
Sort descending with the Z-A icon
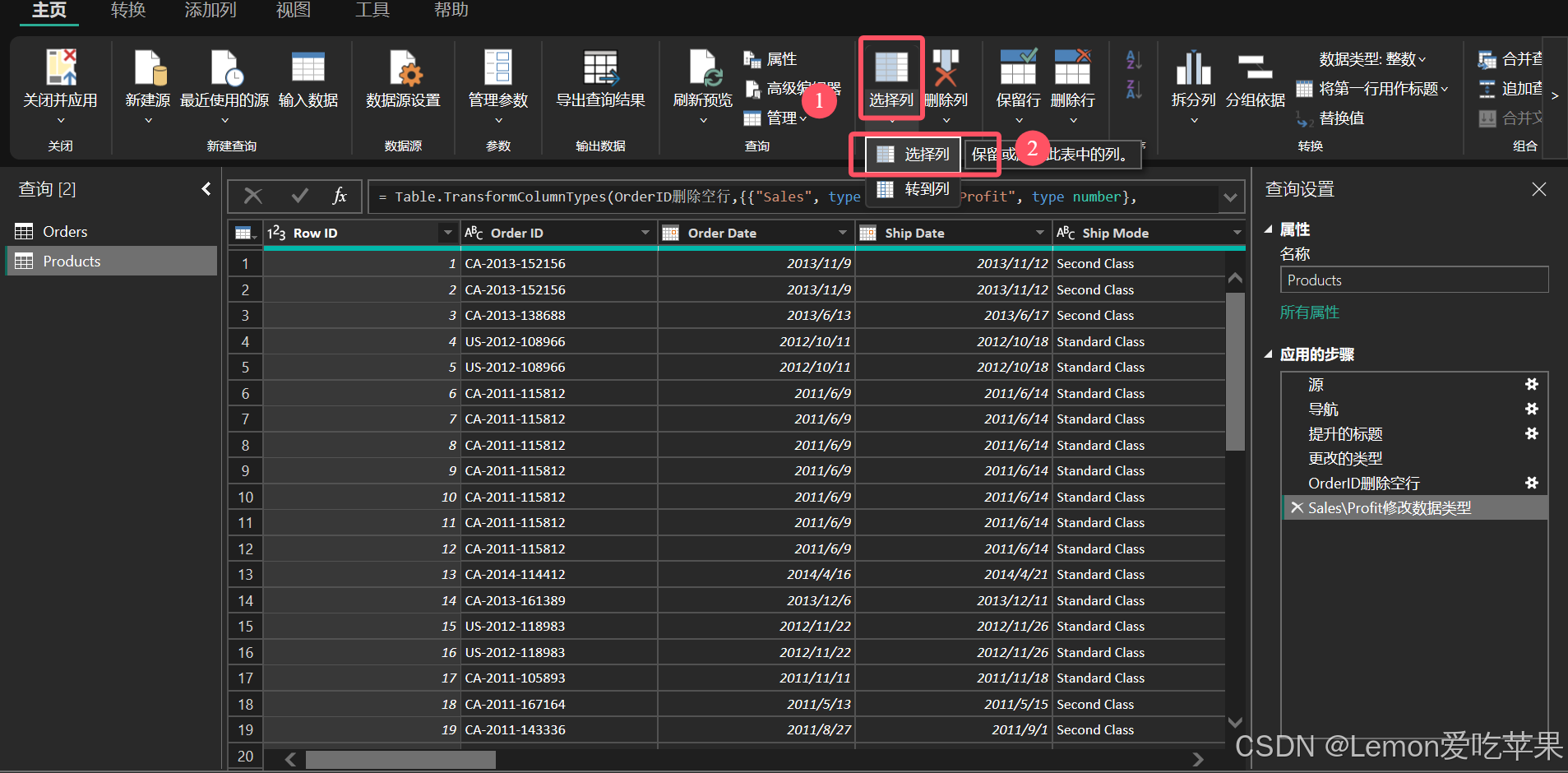(x=1134, y=89)
